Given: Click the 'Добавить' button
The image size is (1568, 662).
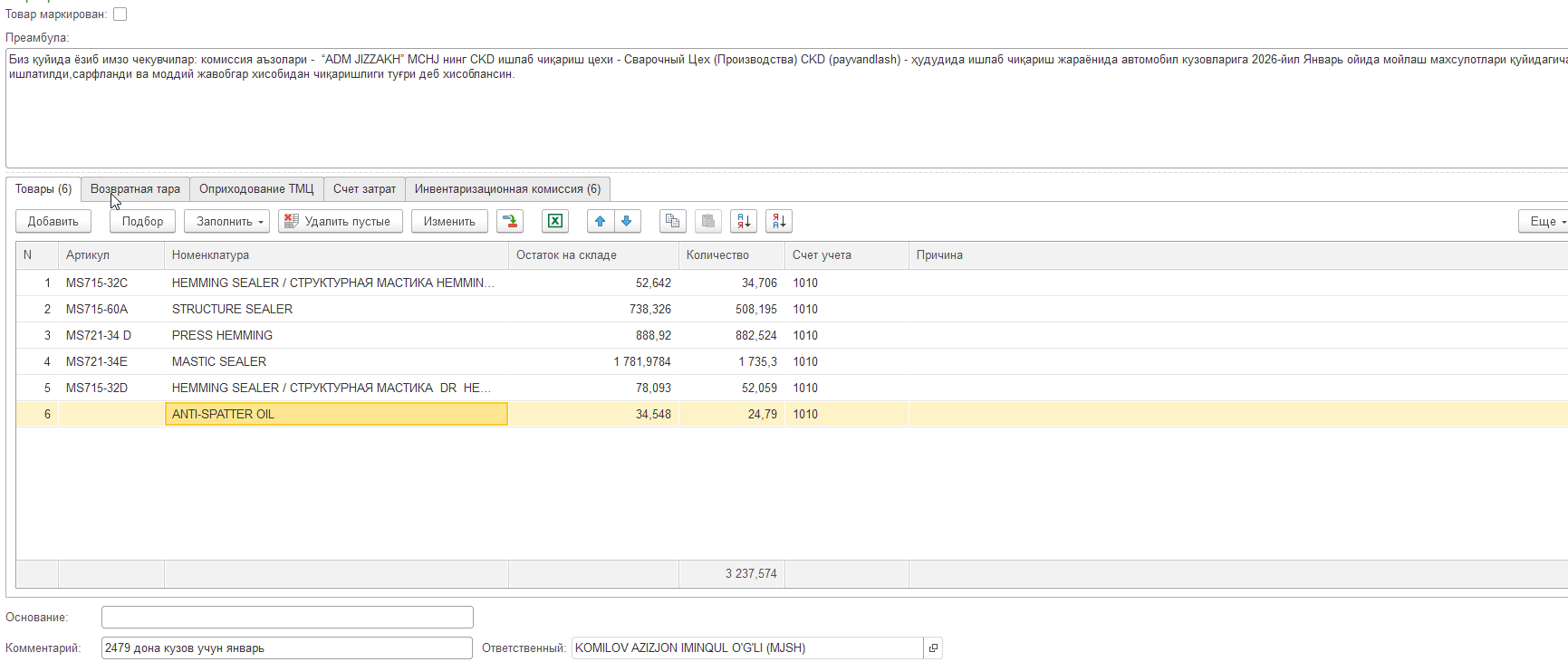Looking at the screenshot, I should coord(53,221).
